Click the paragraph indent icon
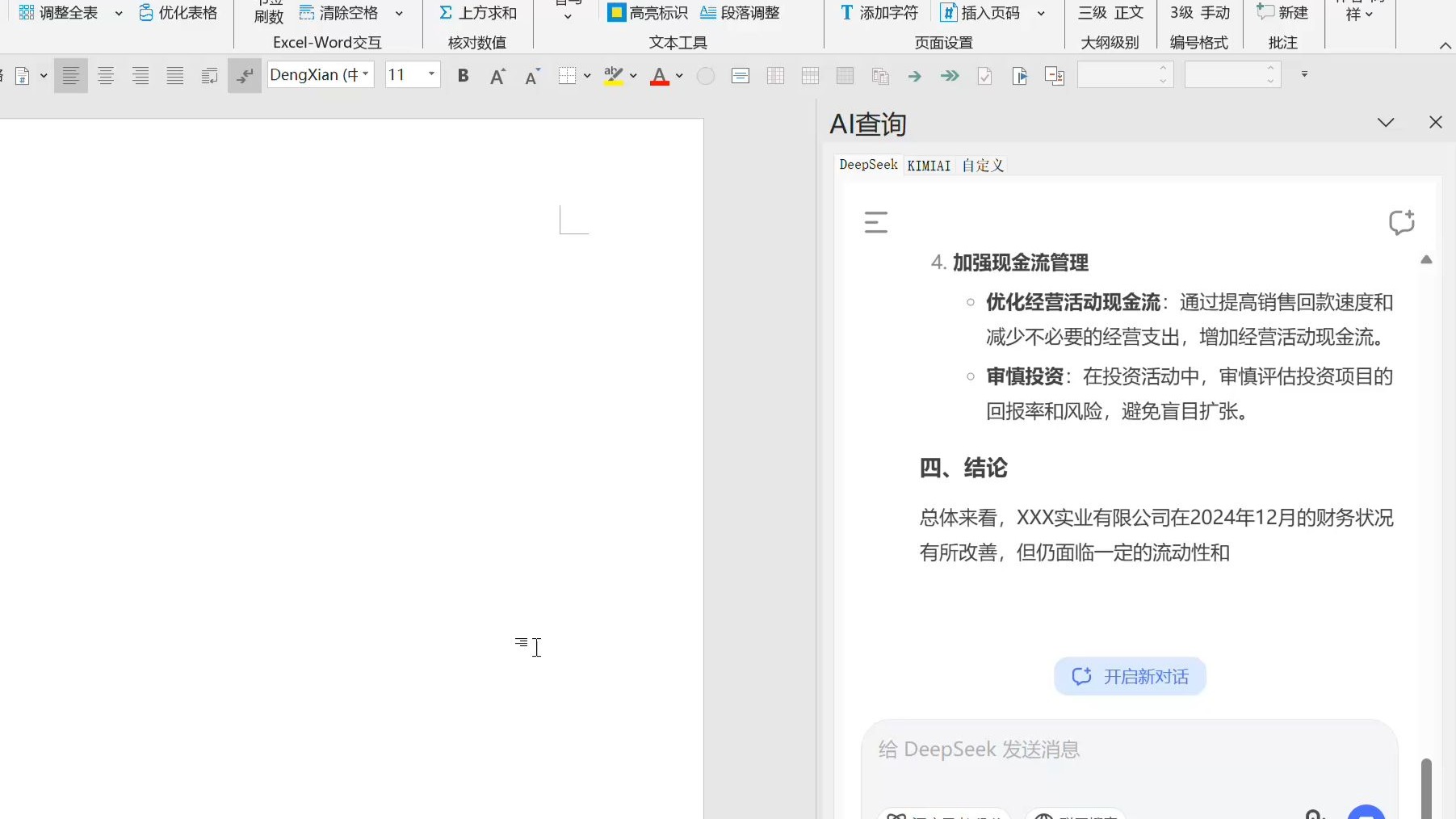The image size is (1456, 819). 210,76
